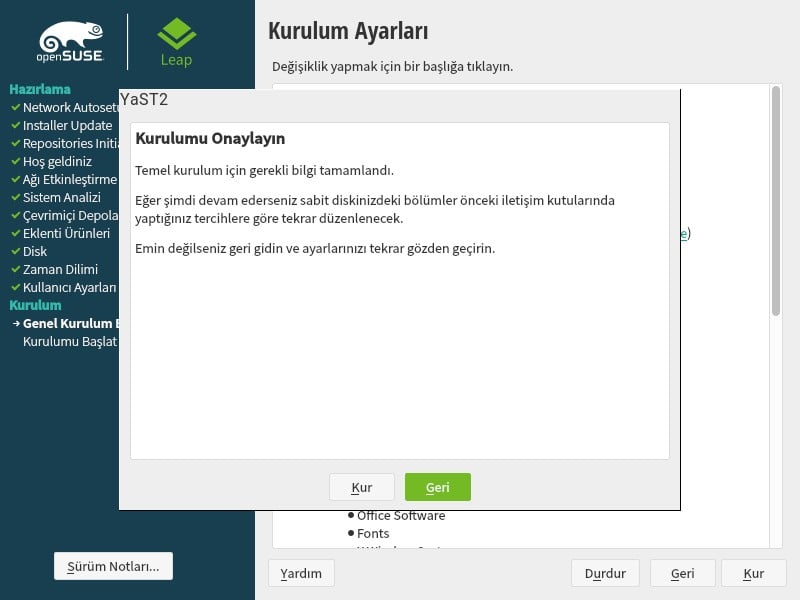Viewport: 800px width, 600px height.
Task: Confirm installation with dialog Kur button
Action: point(362,487)
